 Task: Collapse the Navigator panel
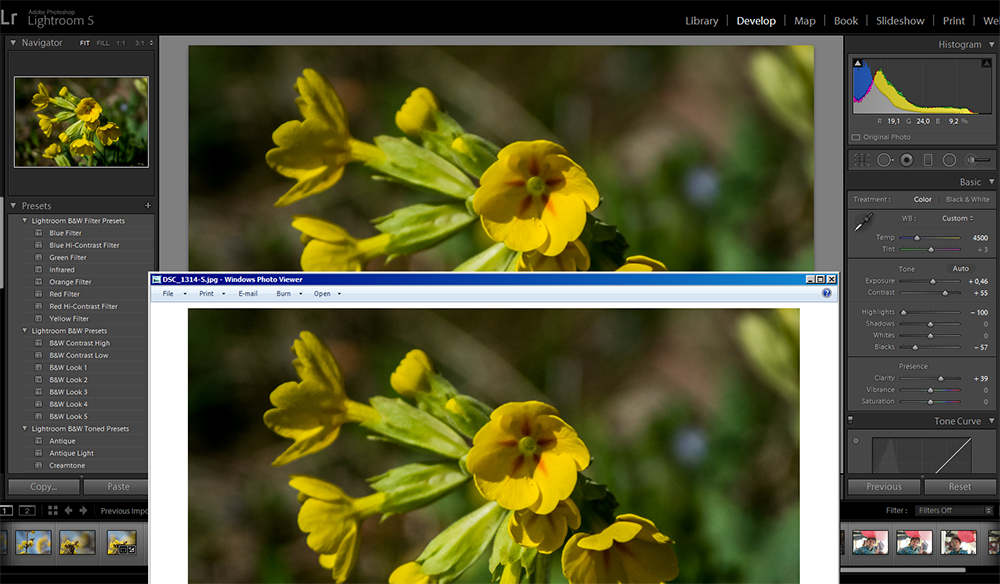coord(13,43)
